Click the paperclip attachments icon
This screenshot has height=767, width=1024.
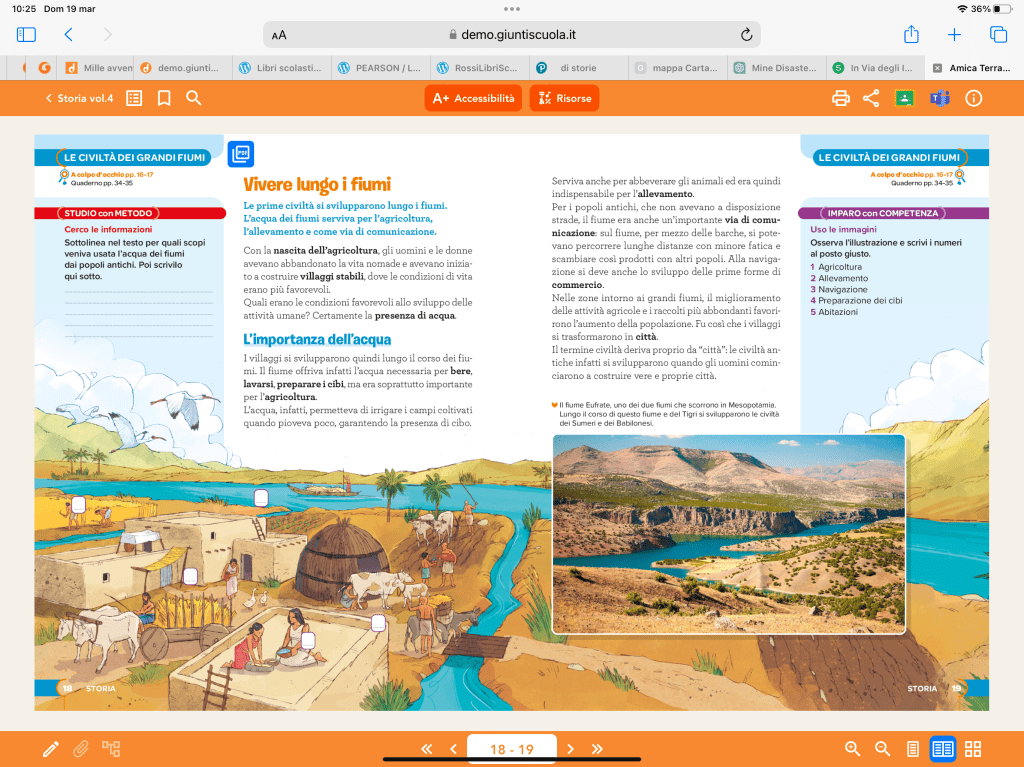click(81, 749)
